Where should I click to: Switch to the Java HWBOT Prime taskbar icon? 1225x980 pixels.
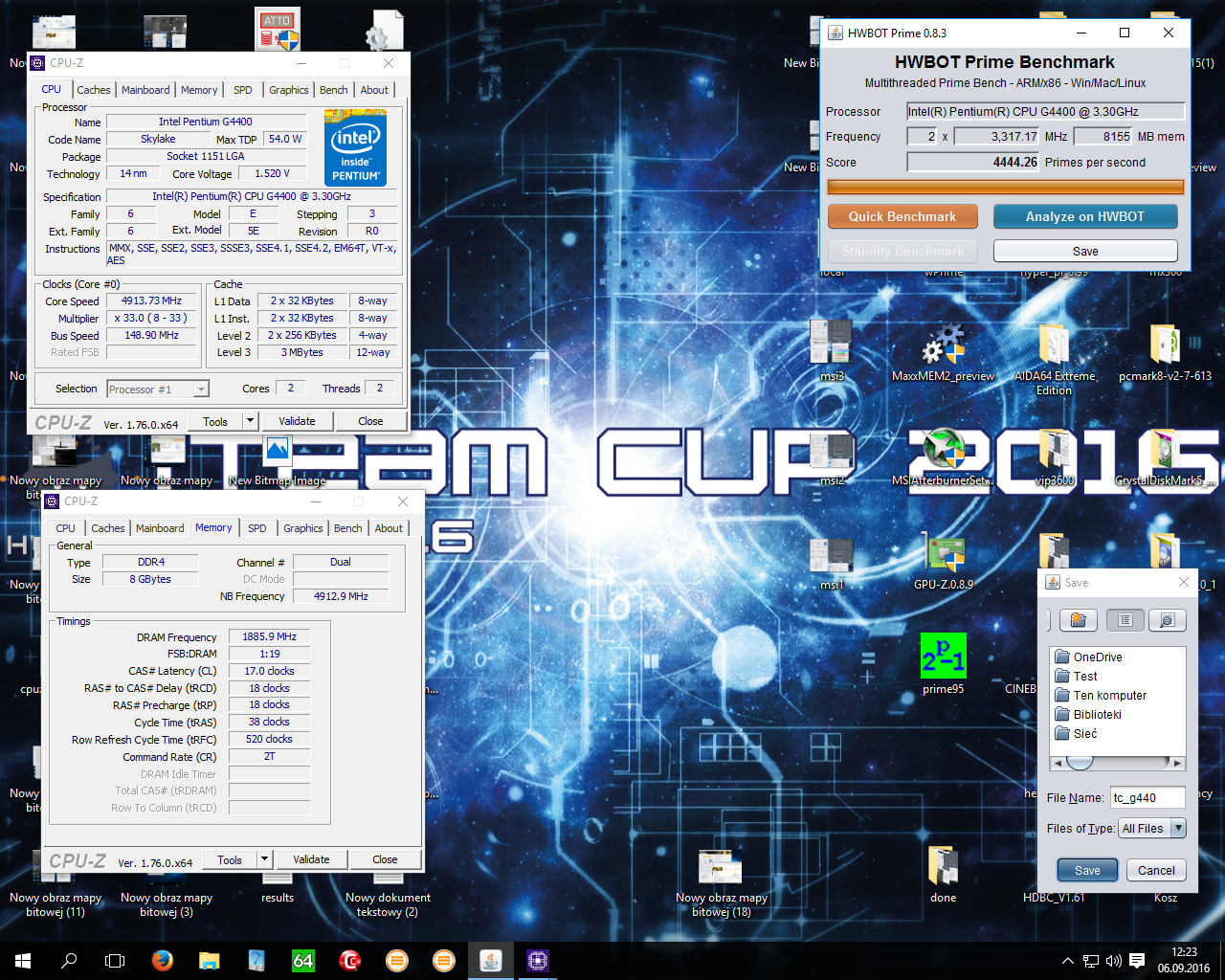(x=491, y=961)
